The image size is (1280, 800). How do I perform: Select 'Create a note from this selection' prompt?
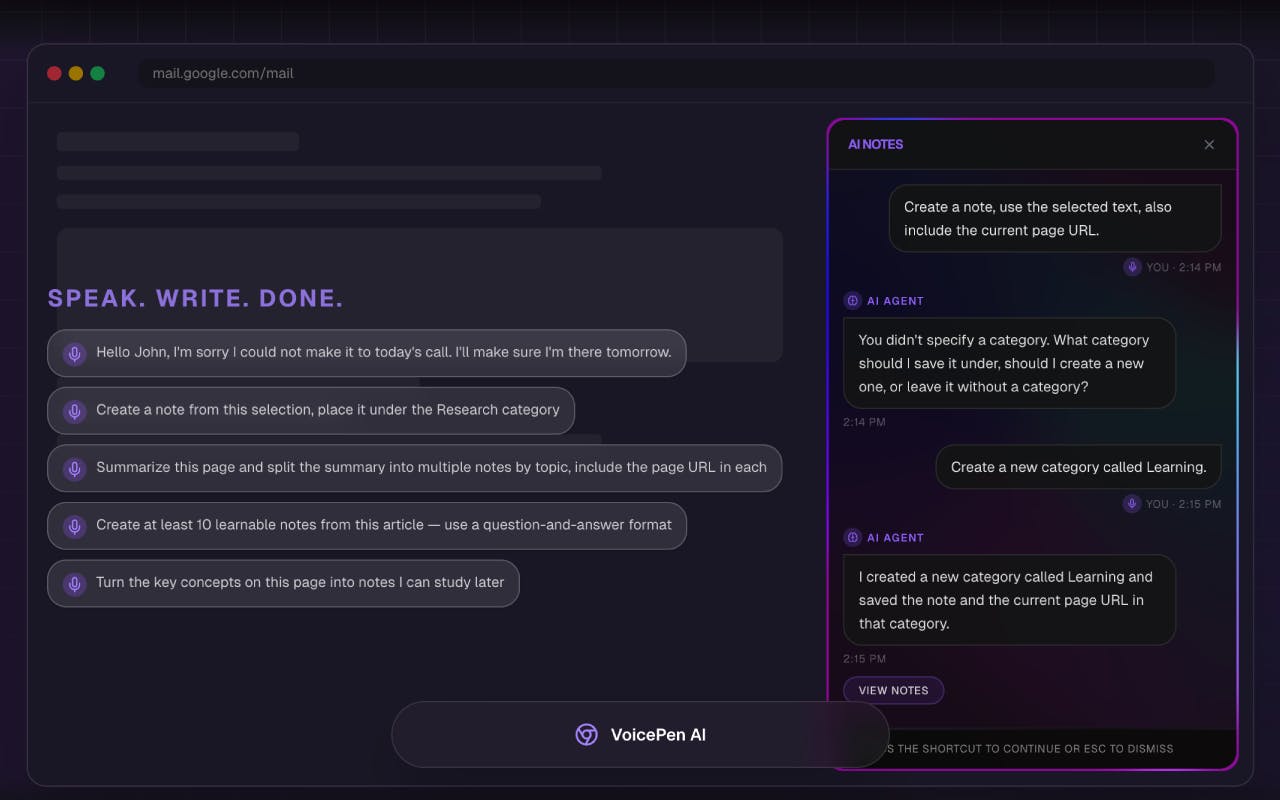pos(311,411)
